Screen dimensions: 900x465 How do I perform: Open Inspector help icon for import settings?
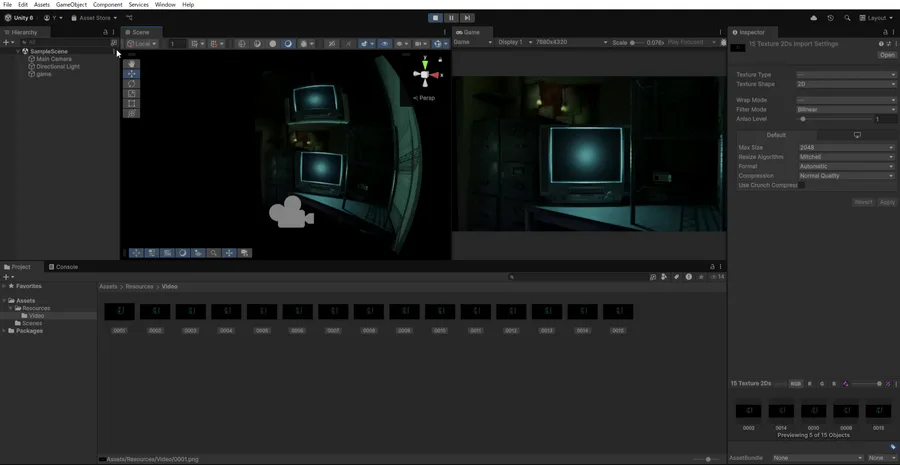(x=881, y=44)
